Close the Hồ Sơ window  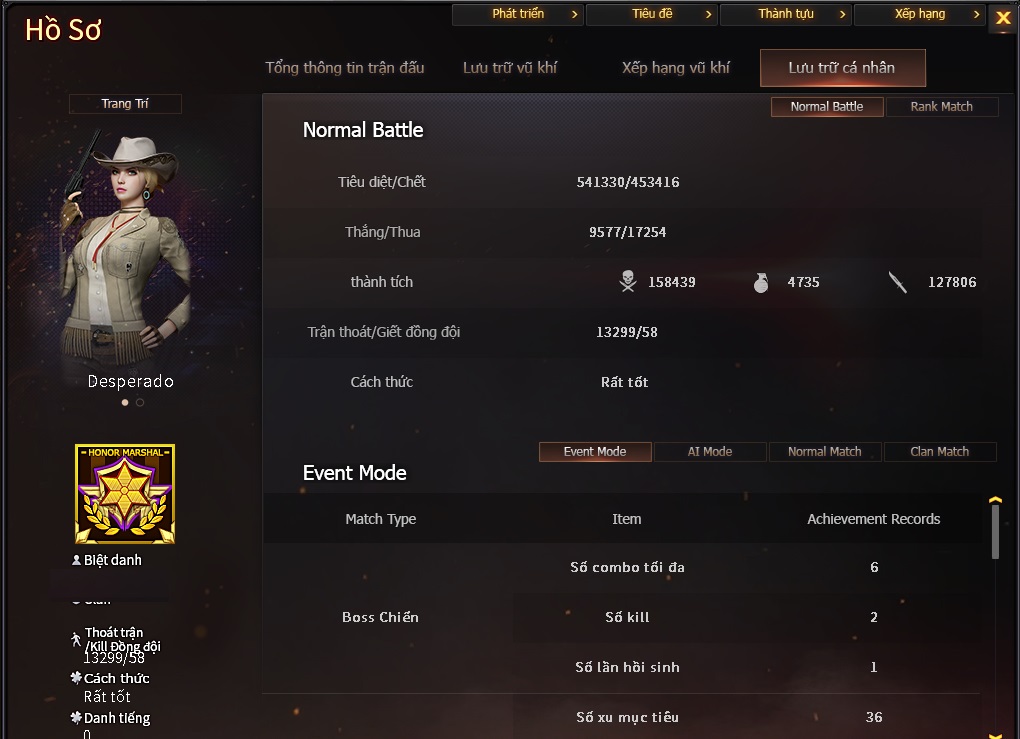(x=1003, y=18)
